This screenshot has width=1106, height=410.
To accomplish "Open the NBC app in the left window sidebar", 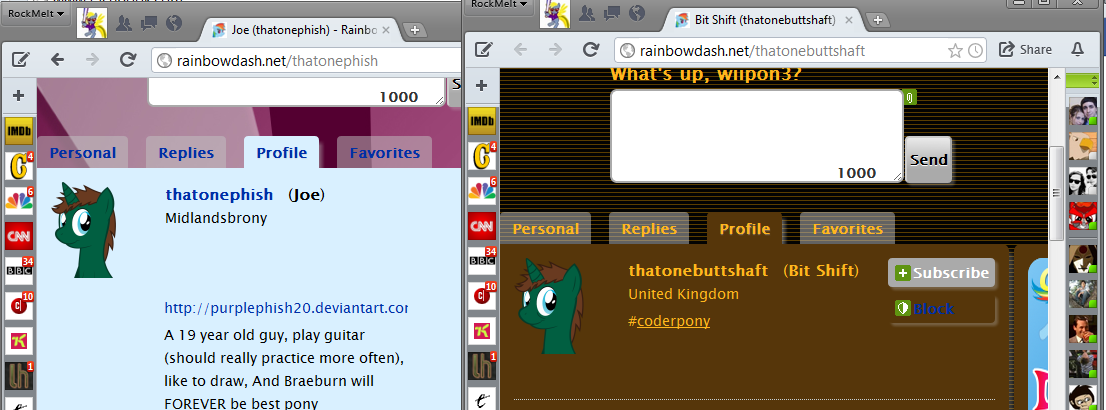I will coord(18,200).
